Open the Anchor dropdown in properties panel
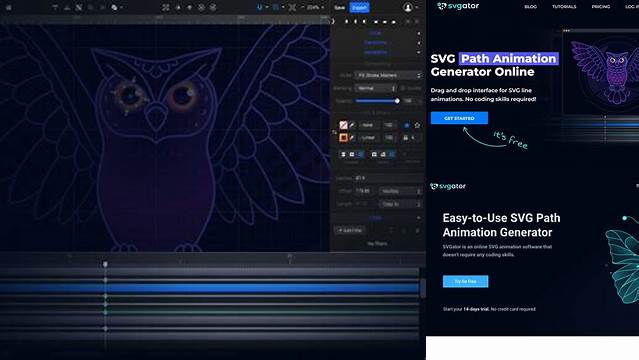The width and height of the screenshot is (639, 360). coord(388,75)
